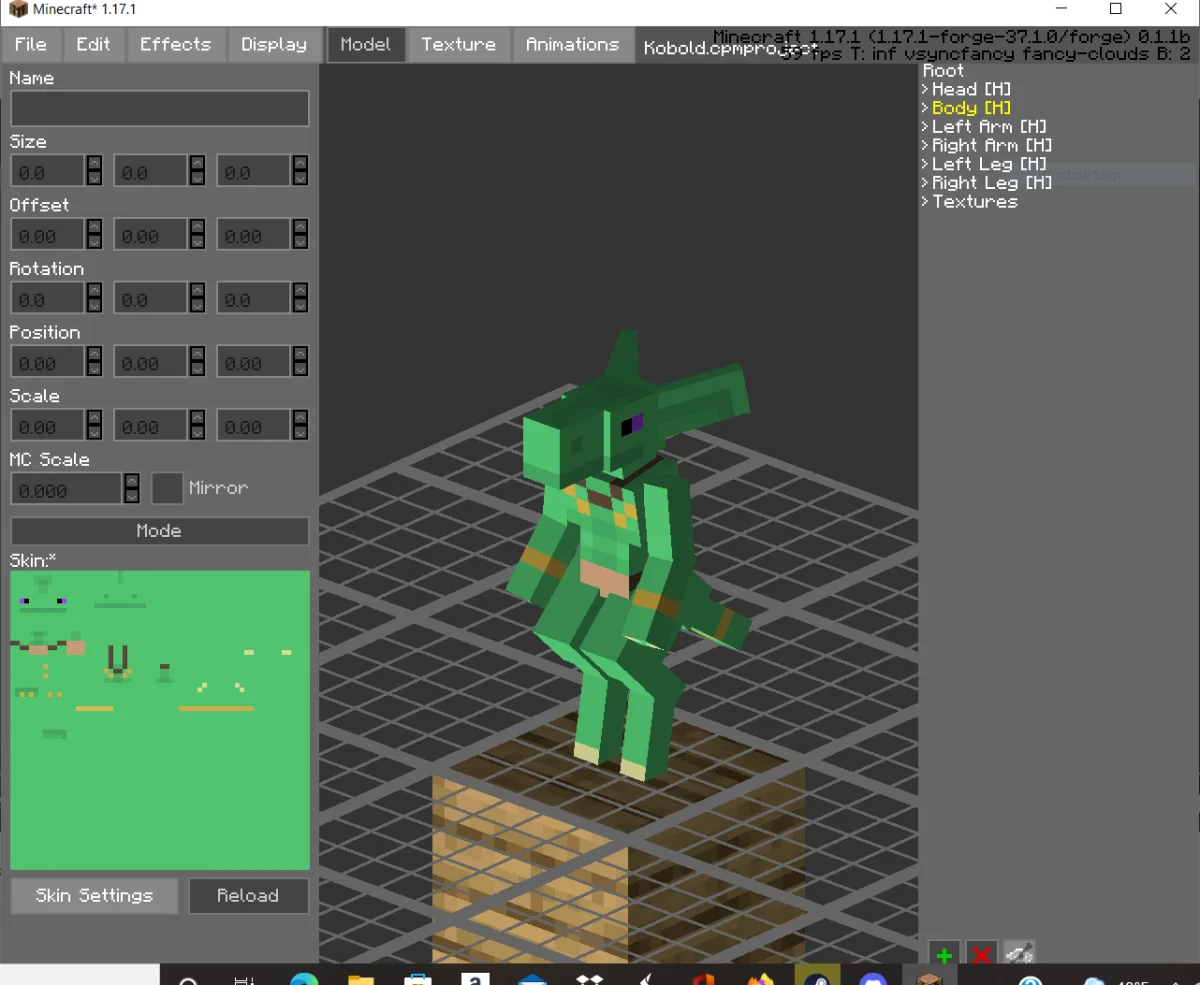
Task: Decrease the second Scale value with down arrow
Action: coord(197,433)
